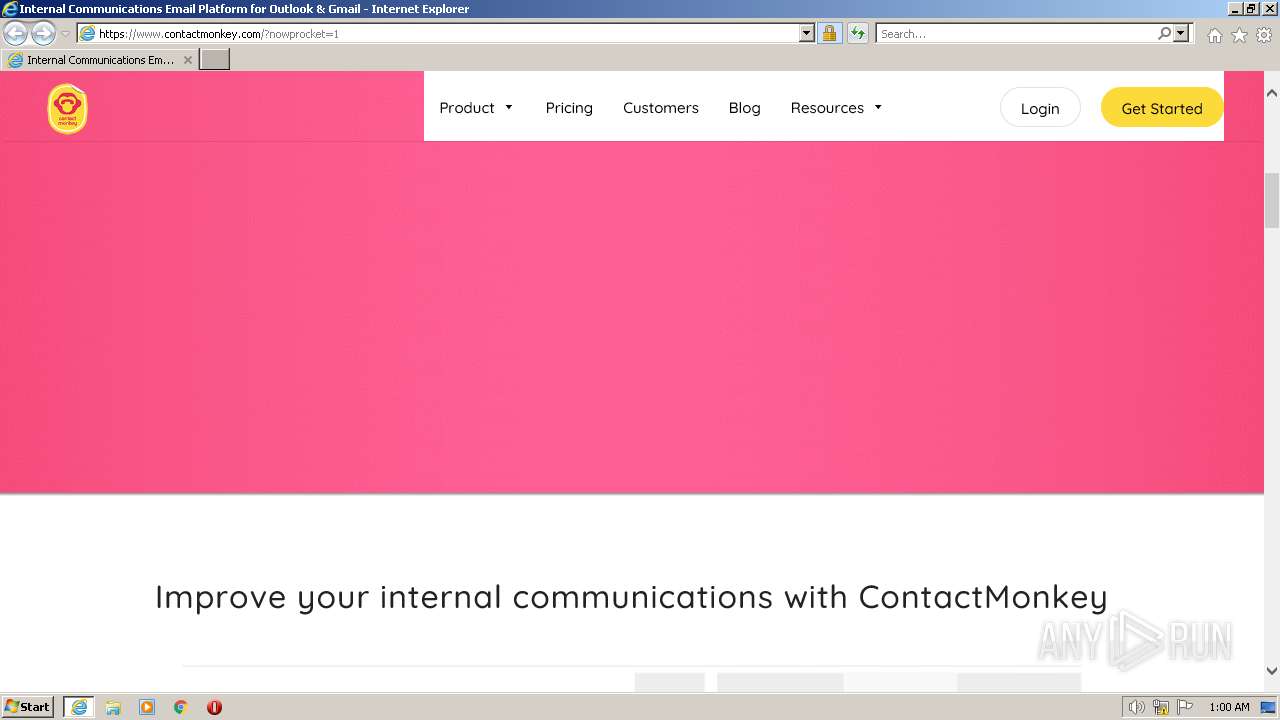Go forward with browser Forward arrow

[x=43, y=33]
